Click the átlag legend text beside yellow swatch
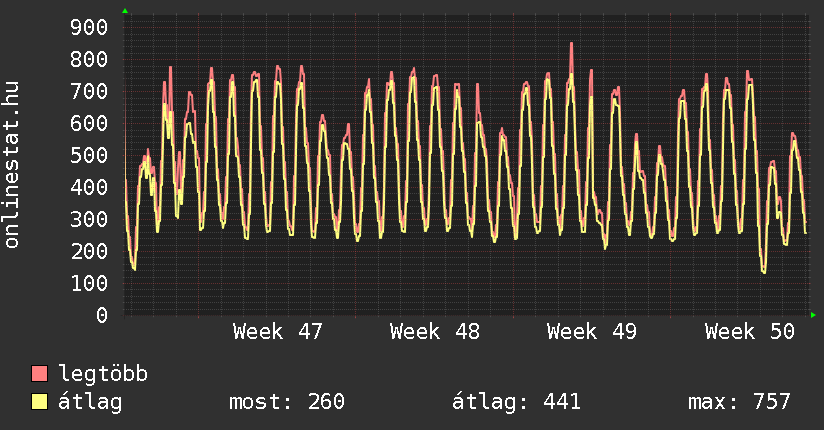This screenshot has width=824, height=430. tap(90, 402)
